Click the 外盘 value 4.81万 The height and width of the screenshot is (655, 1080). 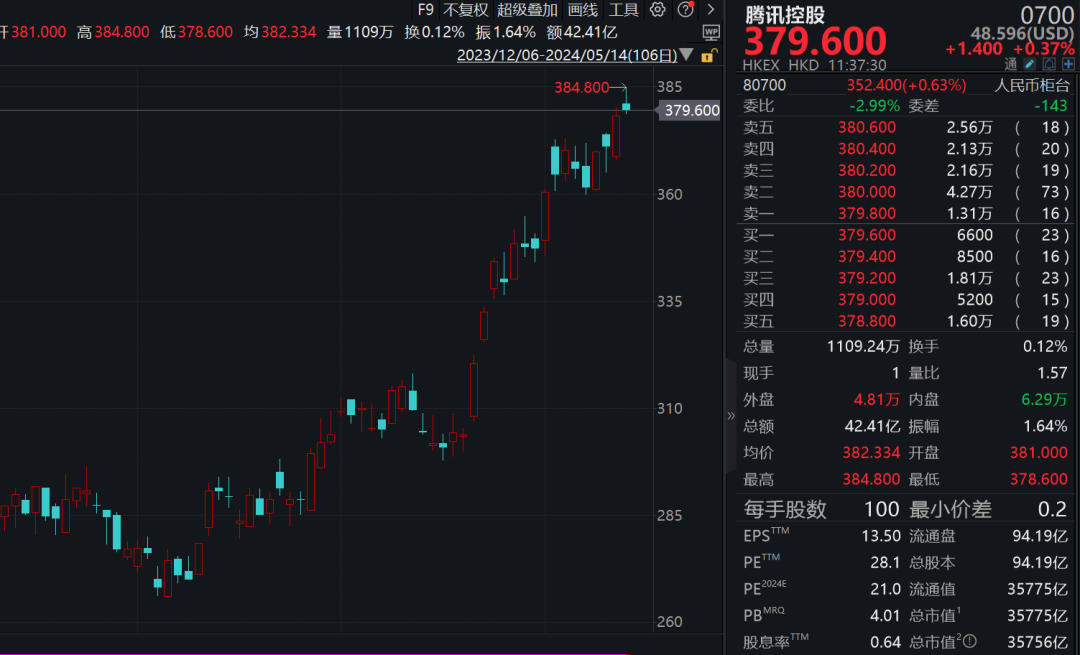pyautogui.click(x=877, y=399)
